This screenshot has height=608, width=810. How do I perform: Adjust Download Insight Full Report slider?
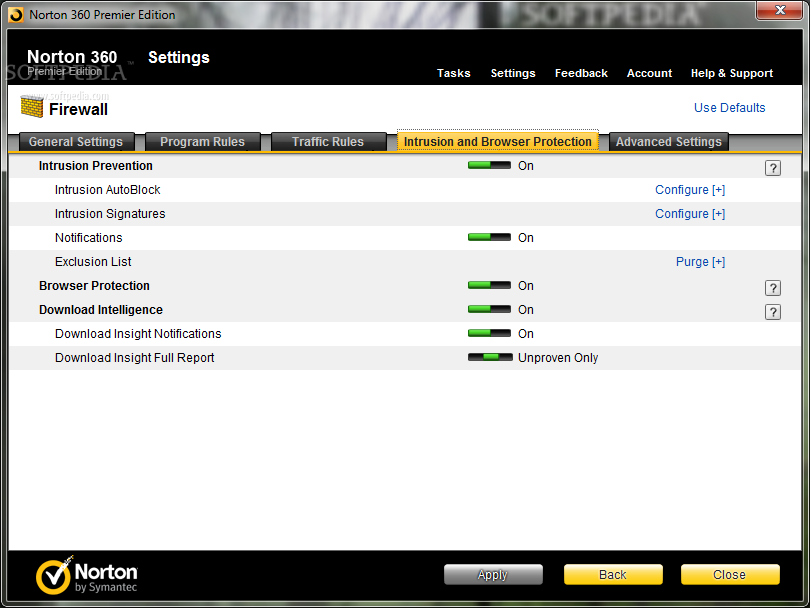pyautogui.click(x=490, y=357)
